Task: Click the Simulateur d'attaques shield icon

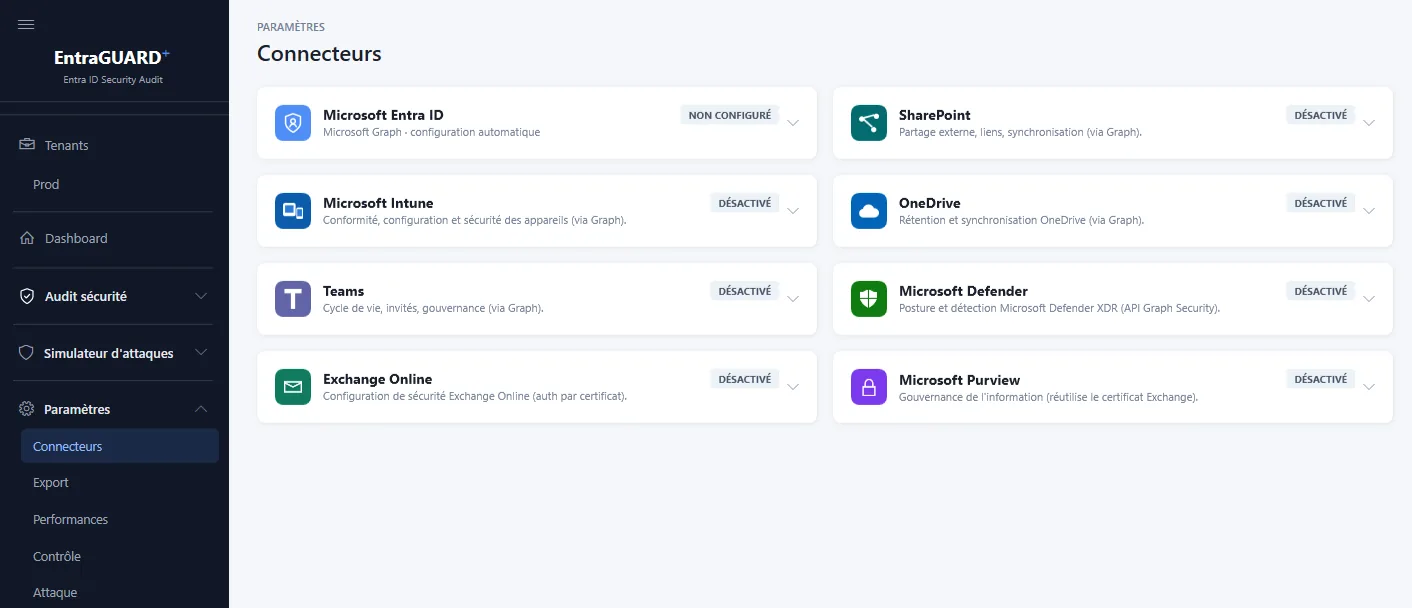Action: (27, 353)
